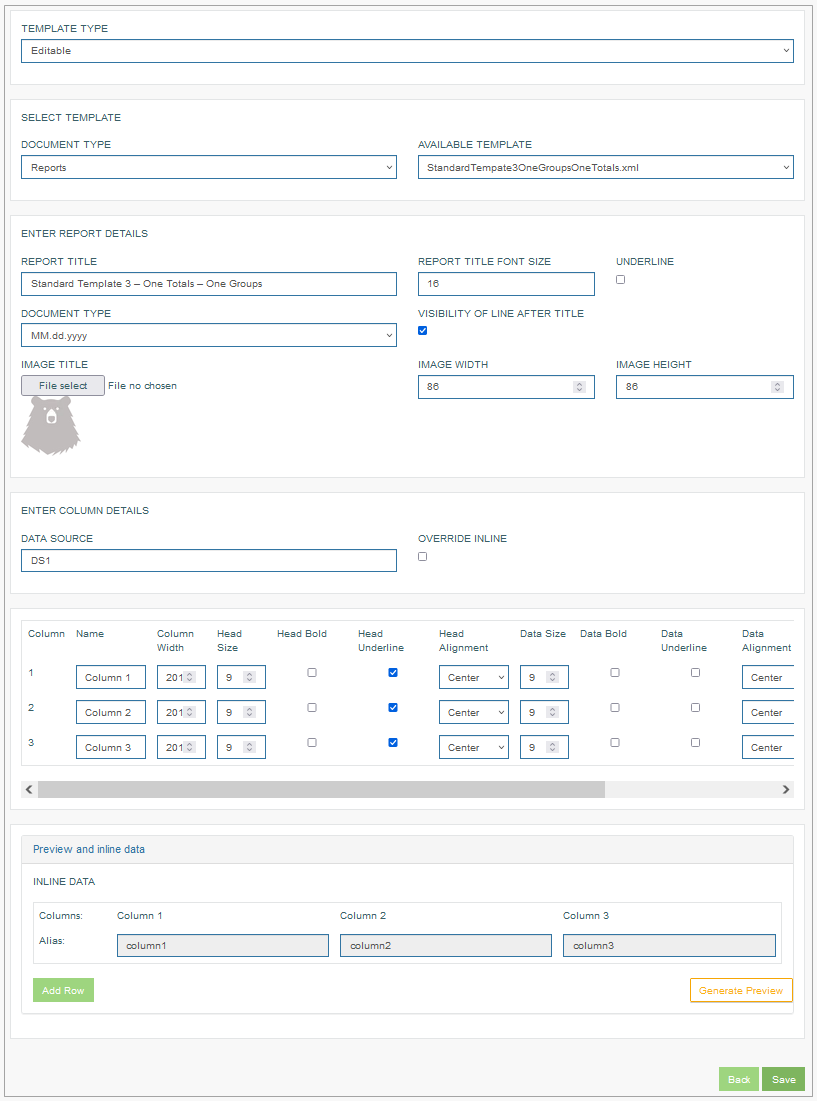Check Data Bold for column 2
The image size is (817, 1101).
point(615,708)
